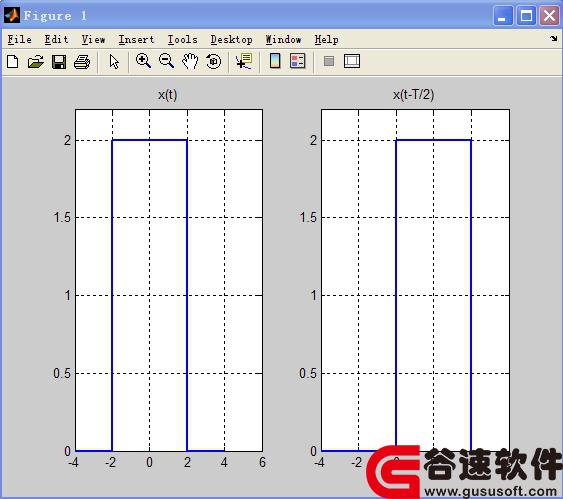The image size is (563, 499).
Task: Activate the Zoom Out magnifier tool
Action: pos(166,61)
